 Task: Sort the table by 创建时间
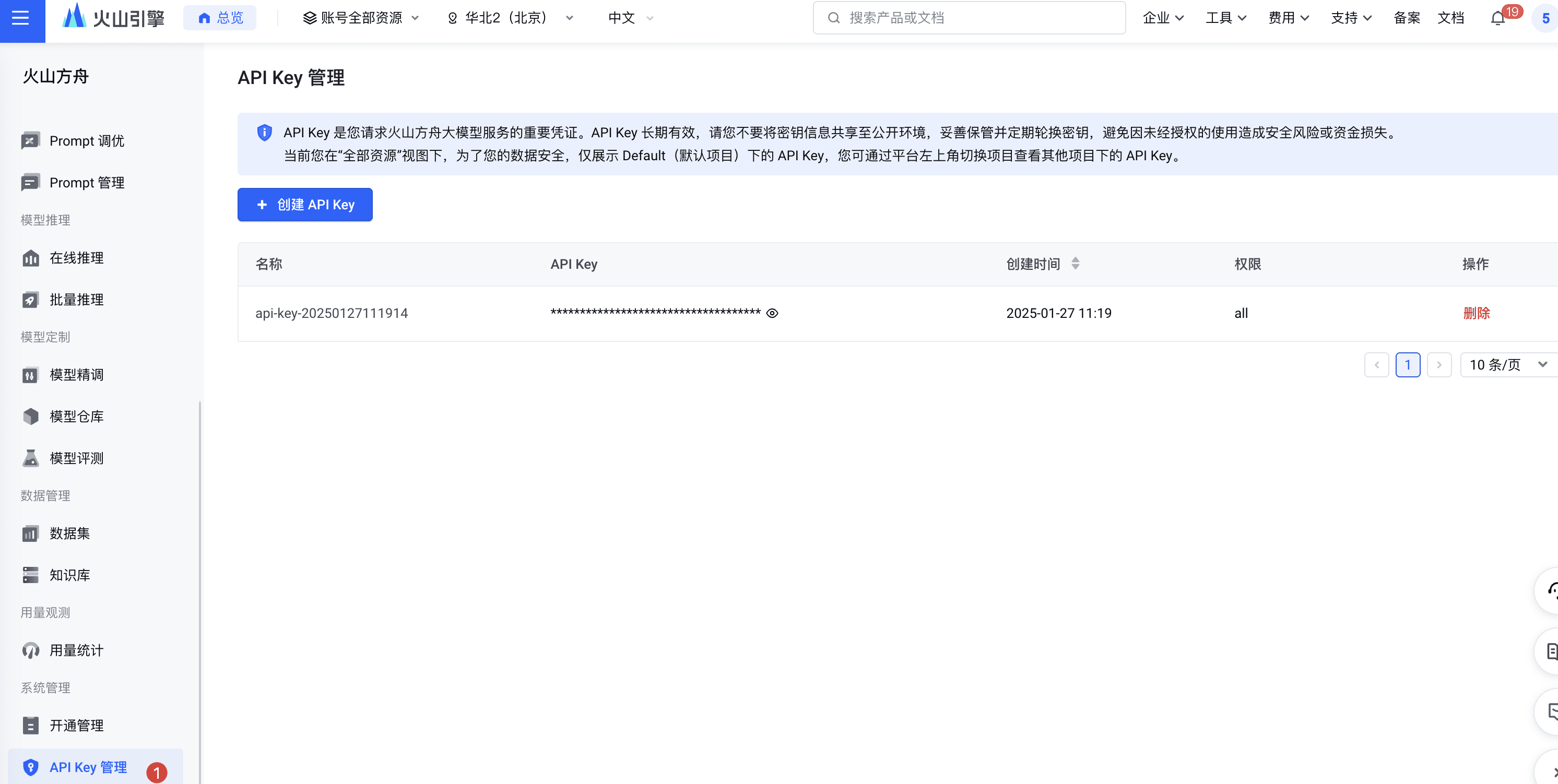[x=1075, y=264]
